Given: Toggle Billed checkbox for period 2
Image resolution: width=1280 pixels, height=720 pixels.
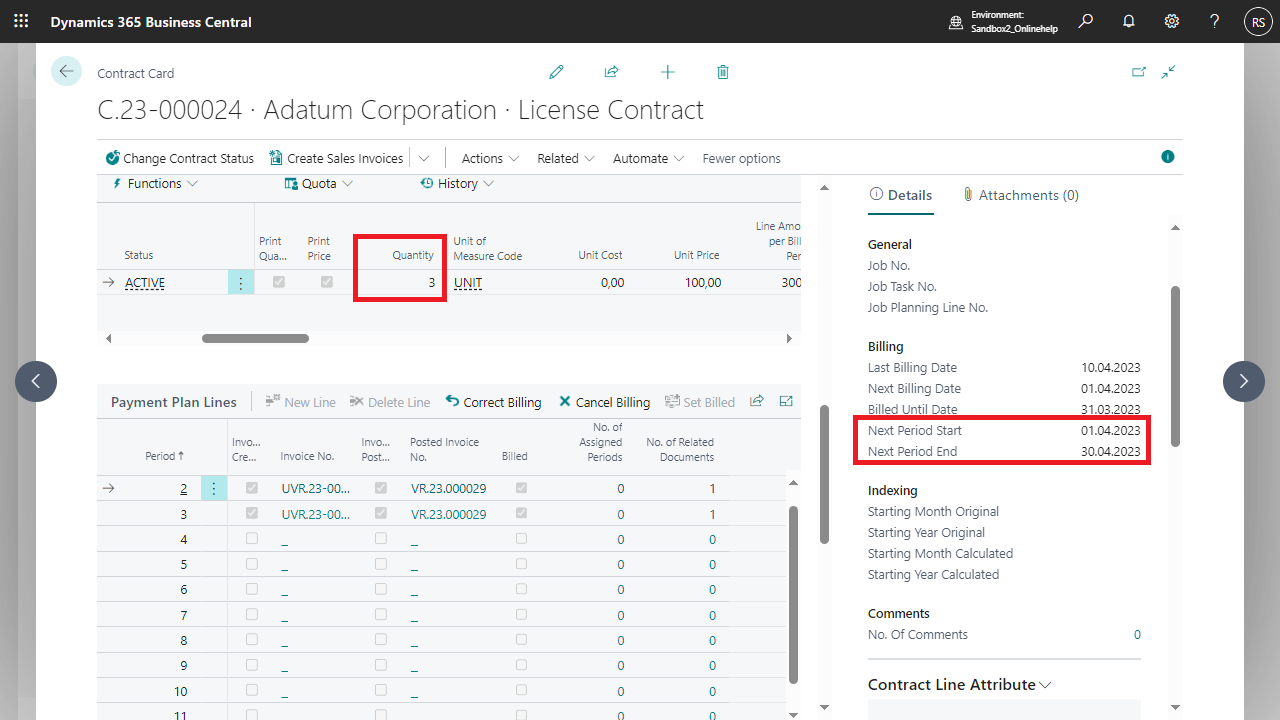Looking at the screenshot, I should pos(521,488).
